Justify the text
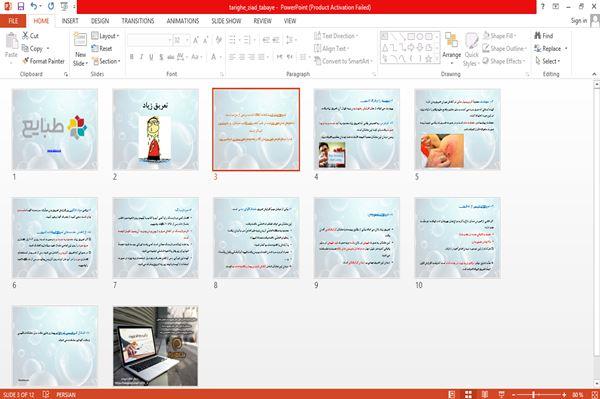This screenshot has height=399, width=600. [x=261, y=57]
